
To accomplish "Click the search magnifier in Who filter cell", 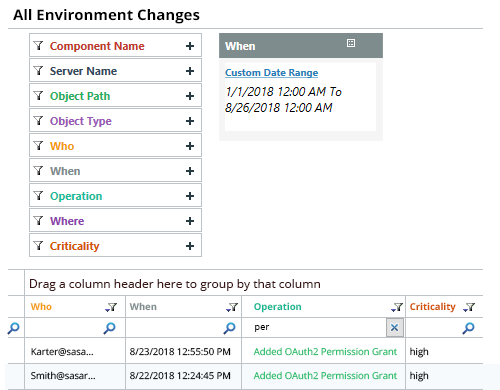I will [109, 328].
